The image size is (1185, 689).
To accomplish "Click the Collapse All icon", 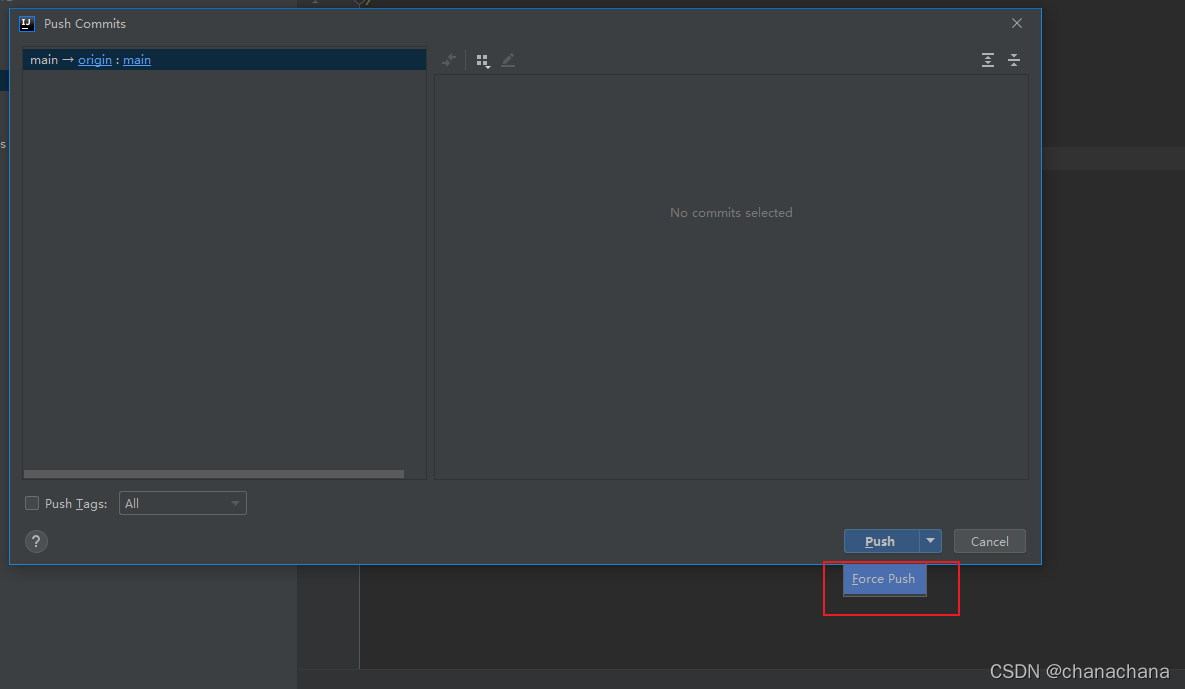I will pyautogui.click(x=1014, y=60).
